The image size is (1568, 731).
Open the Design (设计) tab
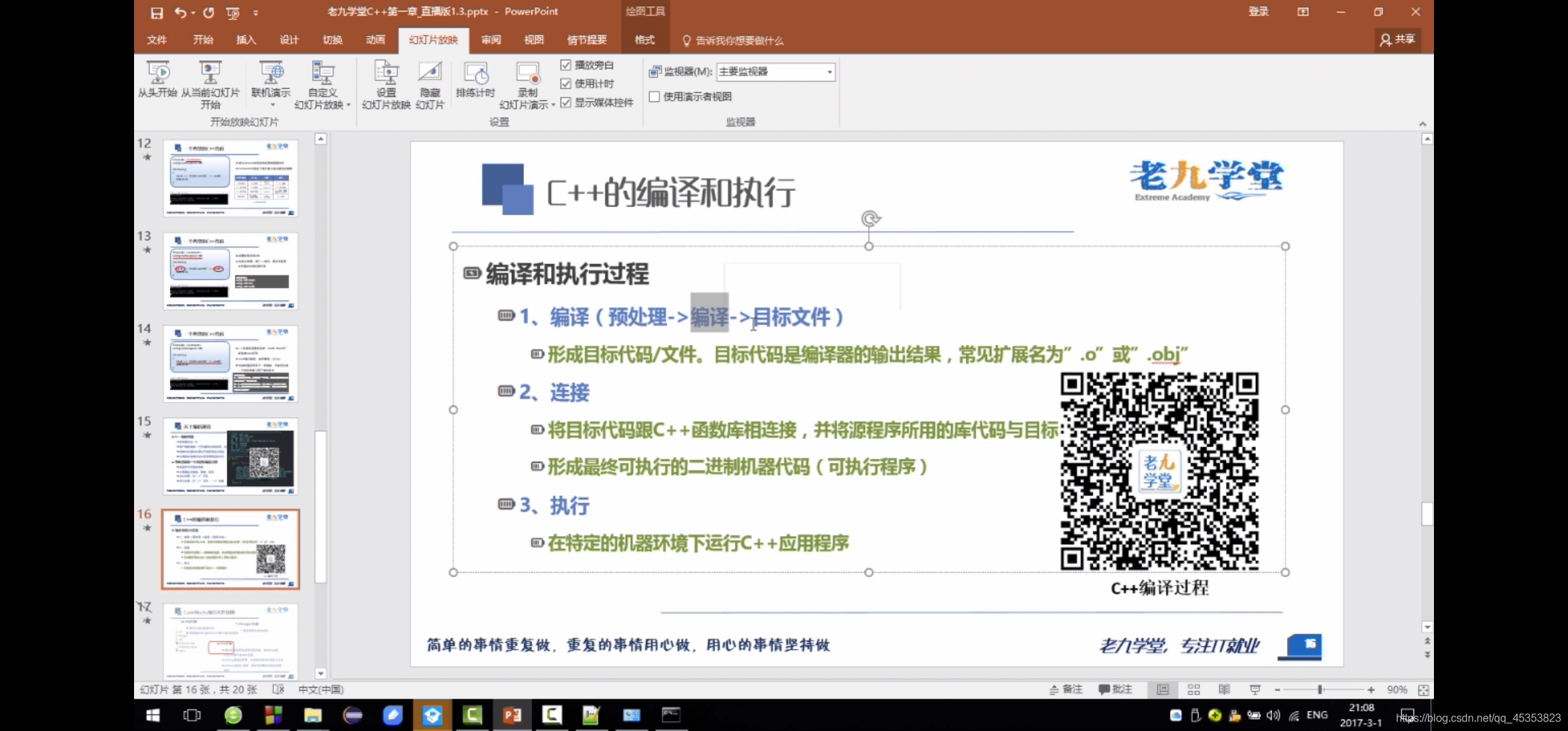(289, 40)
